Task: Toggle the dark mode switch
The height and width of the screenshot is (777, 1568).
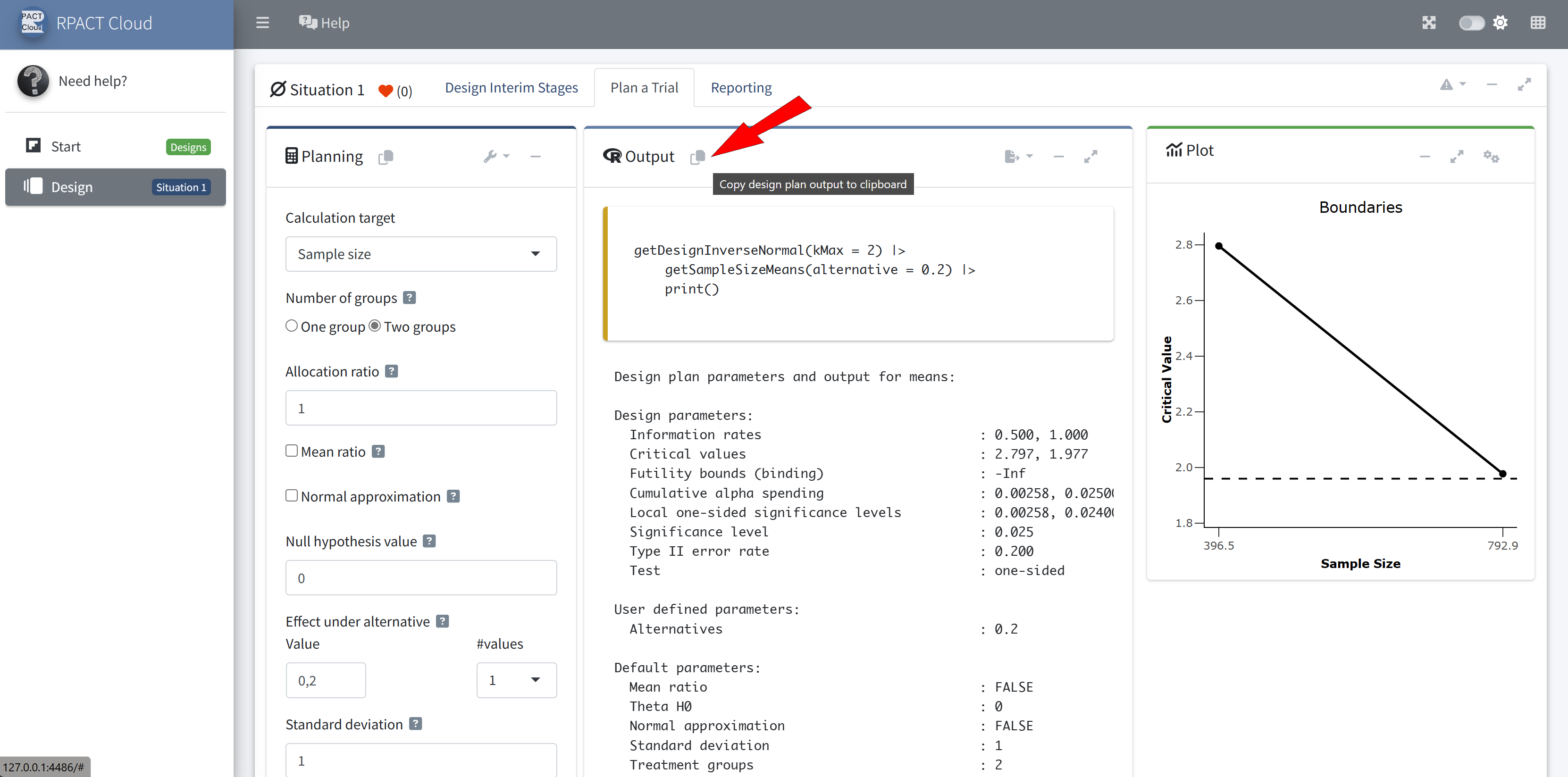Action: point(1471,23)
